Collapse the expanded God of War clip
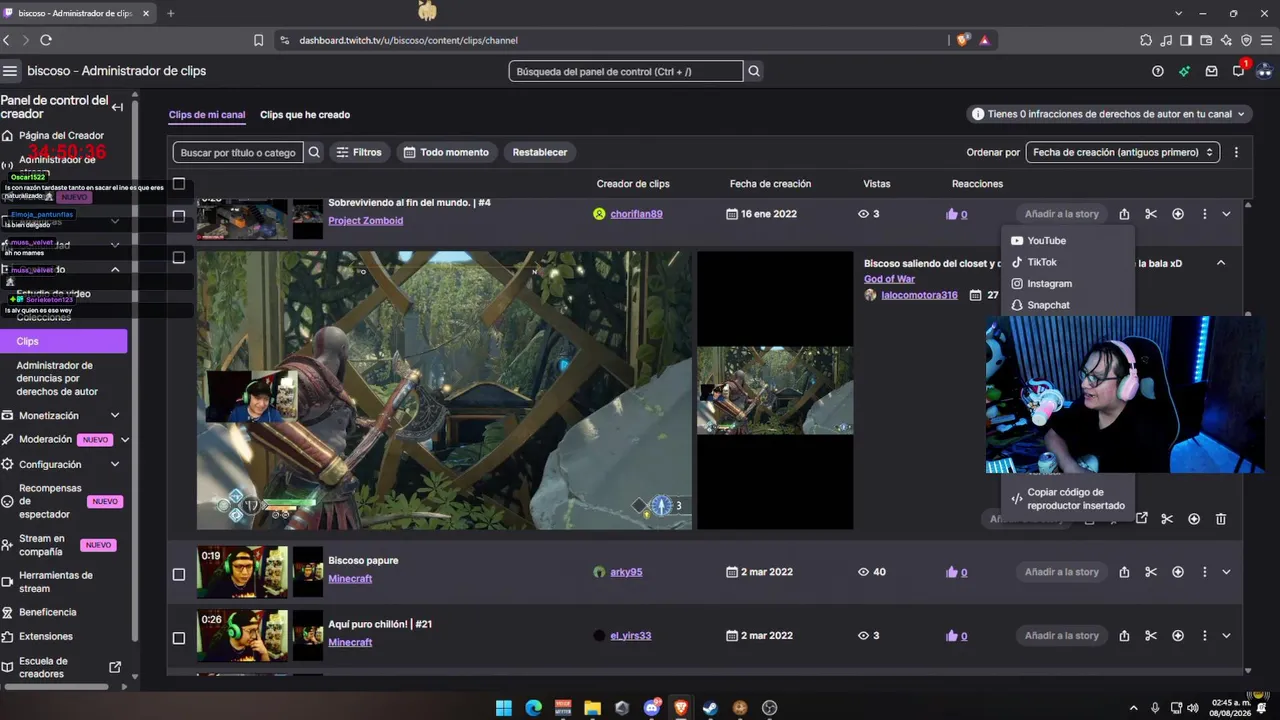 point(1221,263)
